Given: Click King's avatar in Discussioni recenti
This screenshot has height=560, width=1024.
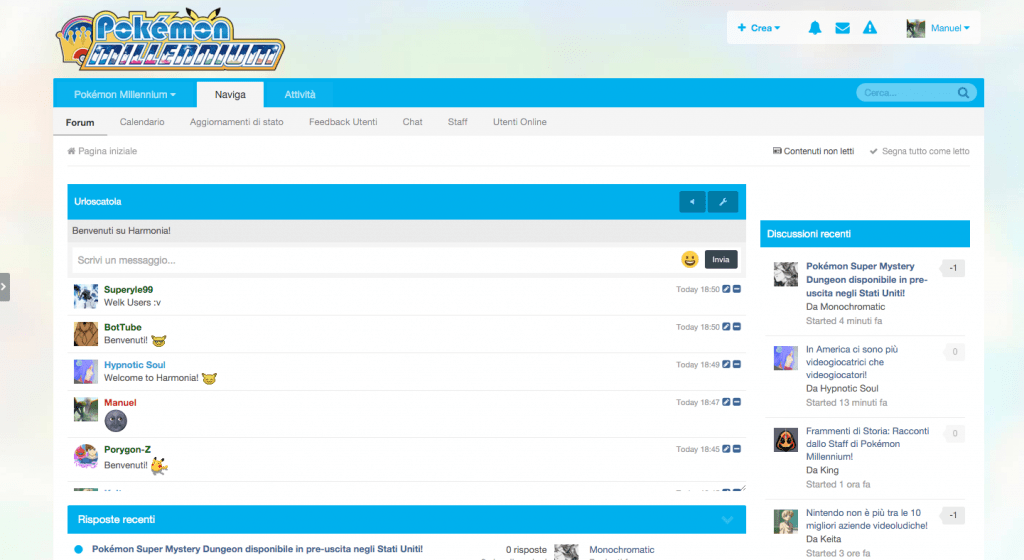Looking at the screenshot, I should (x=786, y=440).
